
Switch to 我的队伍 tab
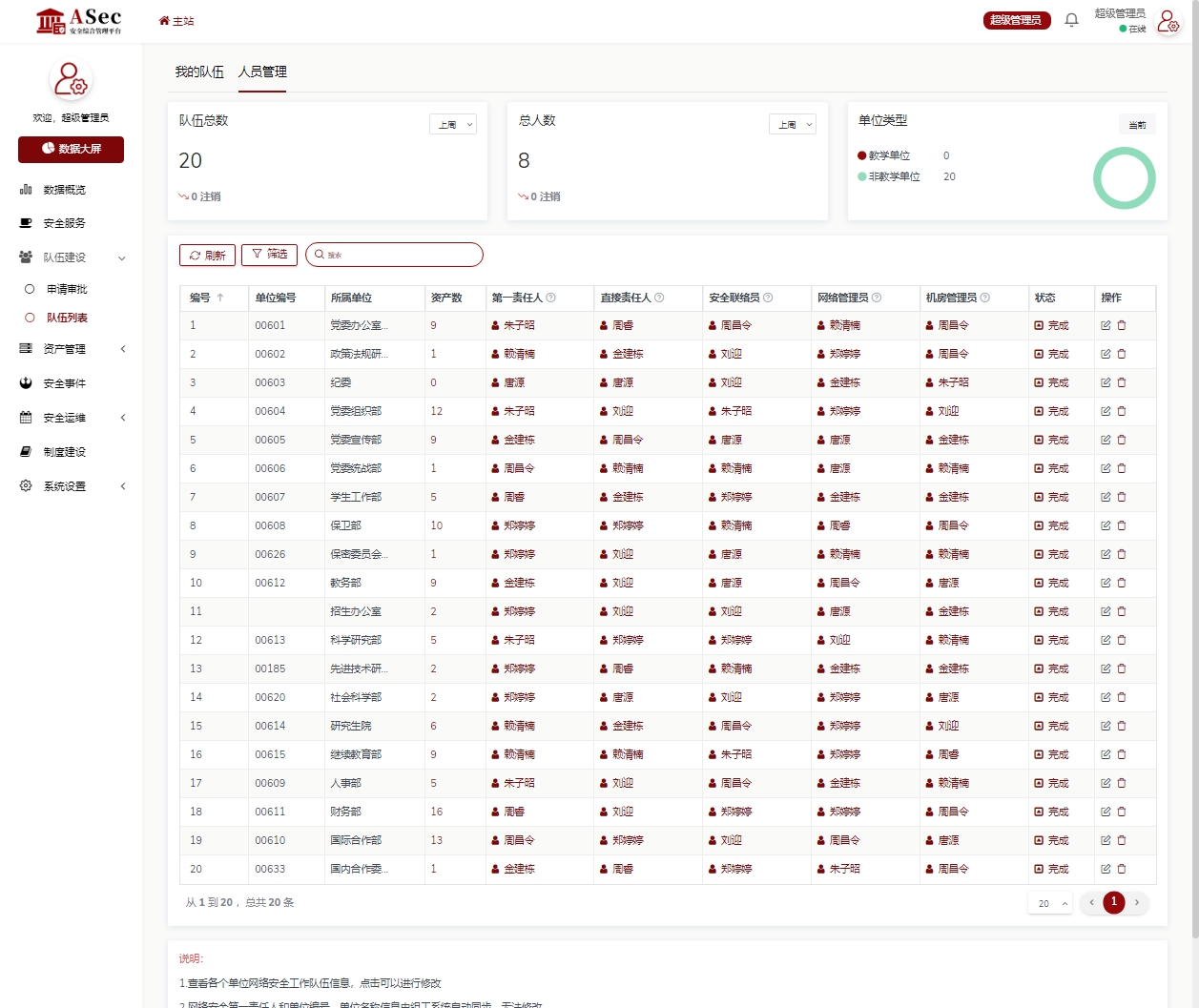pos(199,72)
